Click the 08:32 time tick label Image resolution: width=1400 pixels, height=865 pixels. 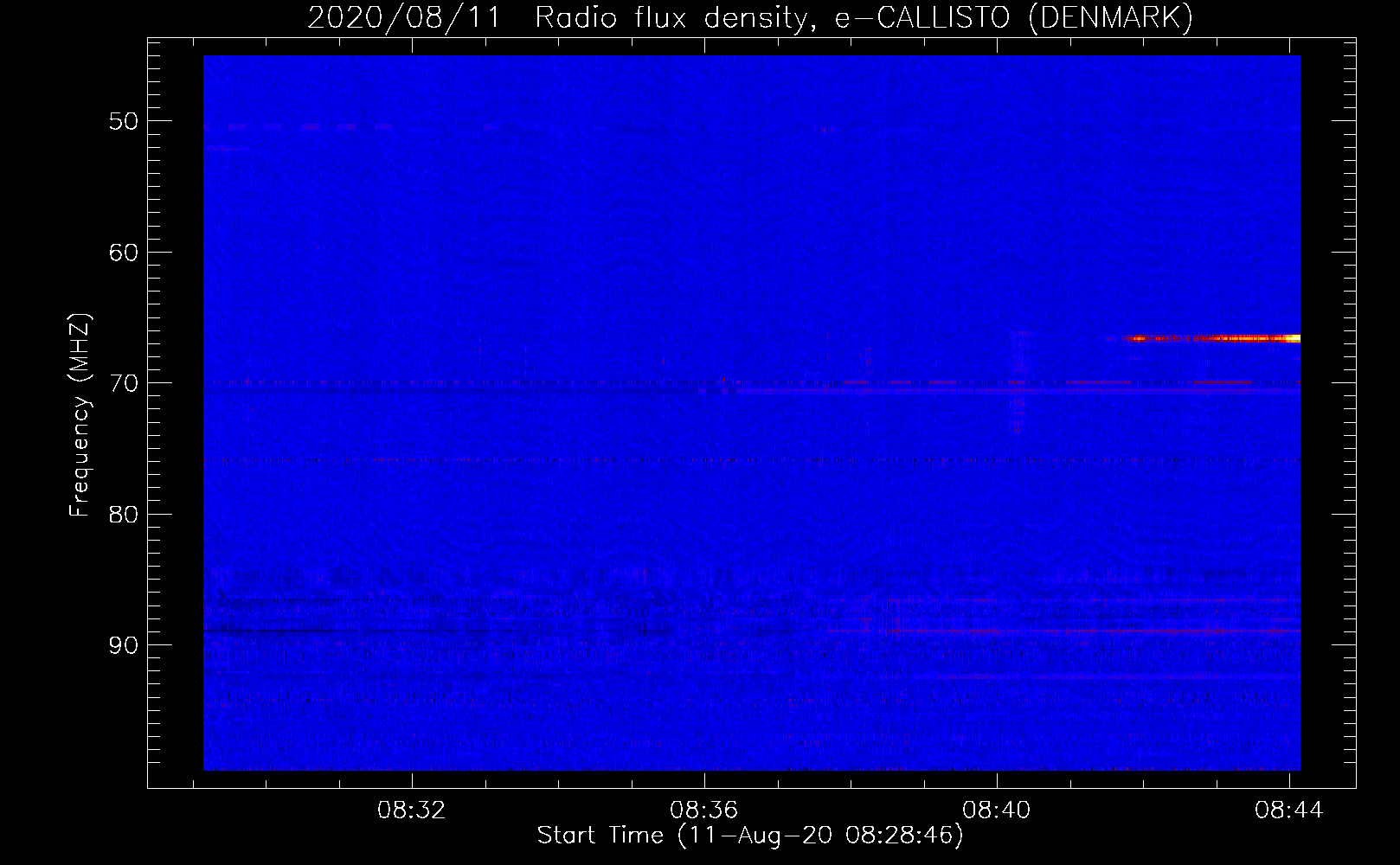(411, 811)
